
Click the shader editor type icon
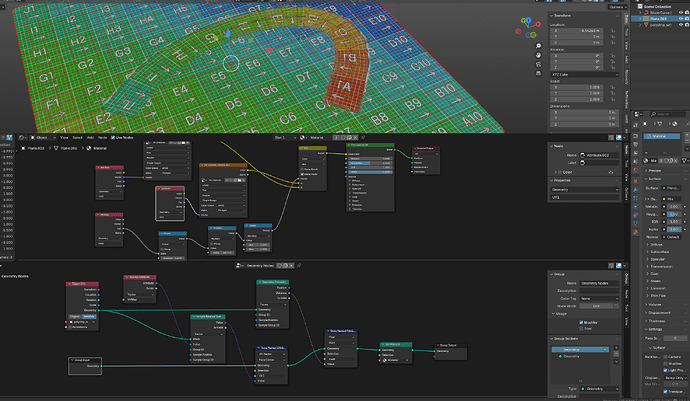[x=22, y=138]
